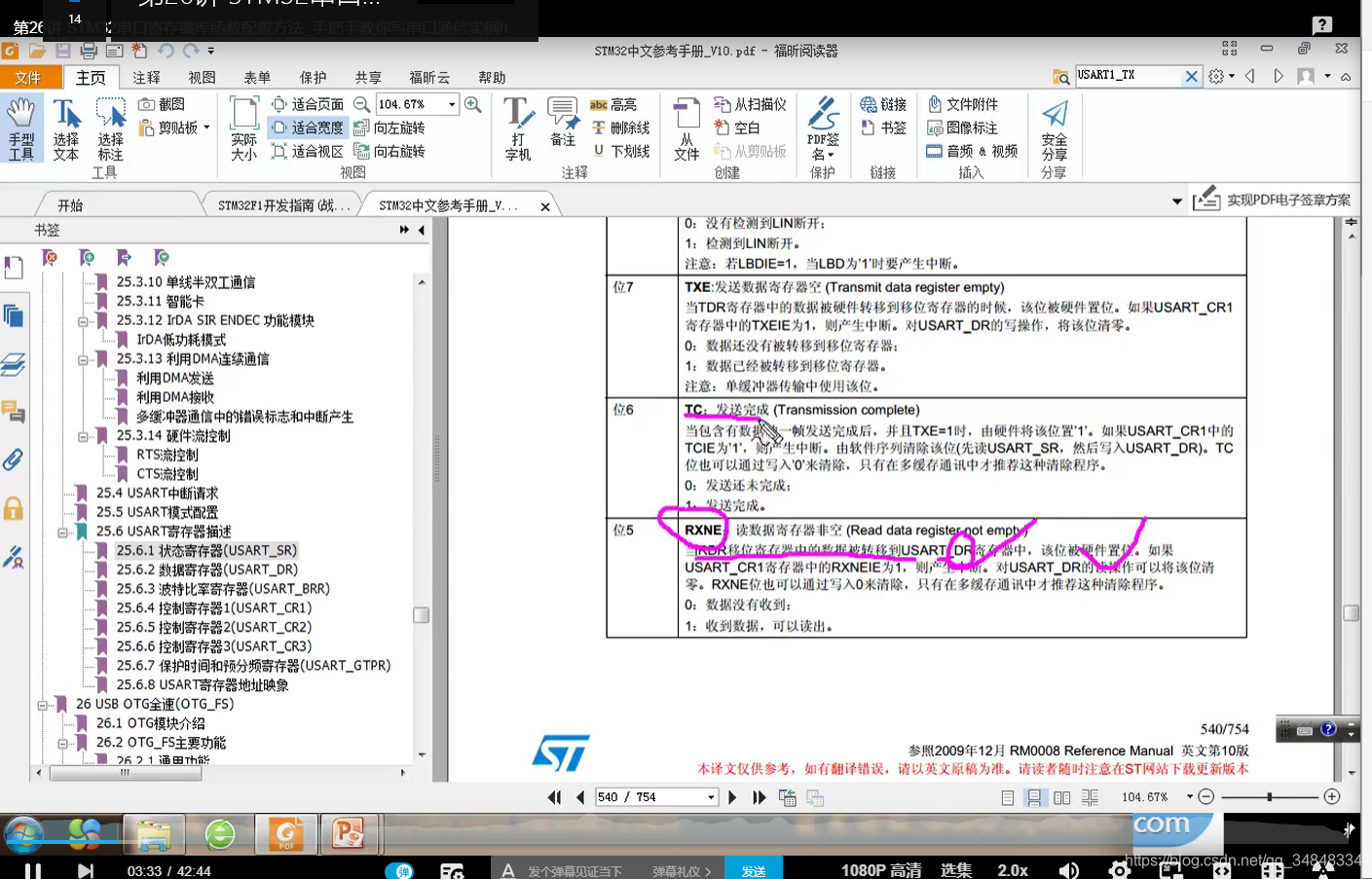Click the Link (链接) tool
This screenshot has height=879, width=1372.
tap(883, 104)
